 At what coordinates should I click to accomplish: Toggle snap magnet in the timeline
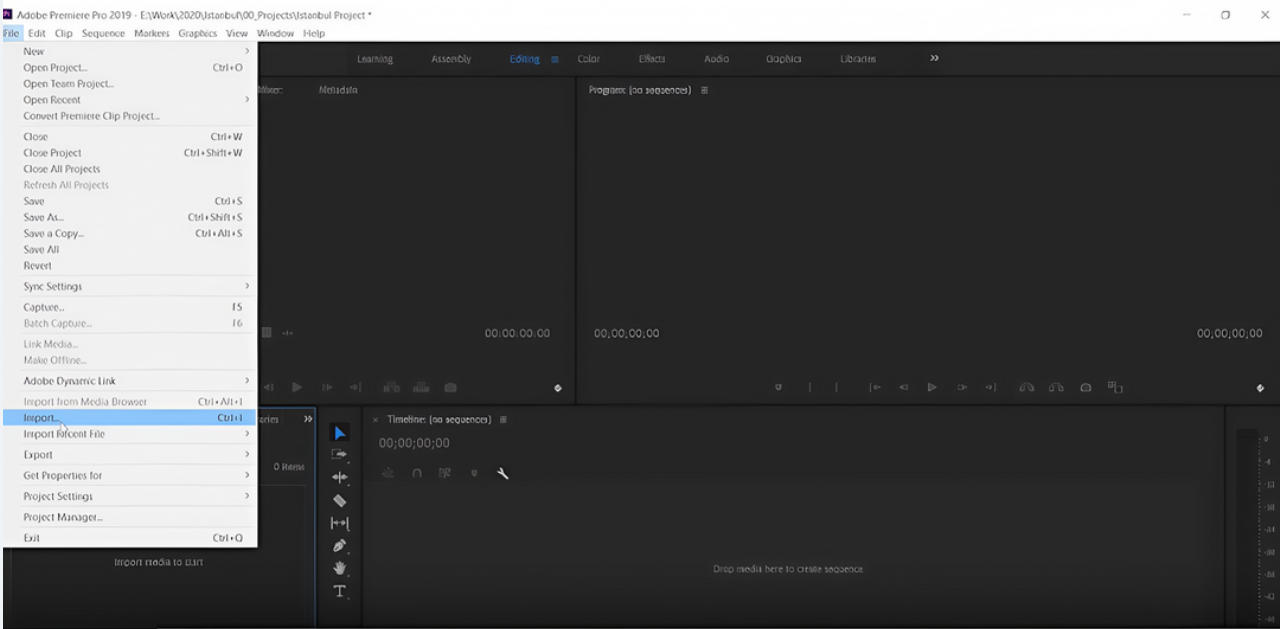point(417,473)
